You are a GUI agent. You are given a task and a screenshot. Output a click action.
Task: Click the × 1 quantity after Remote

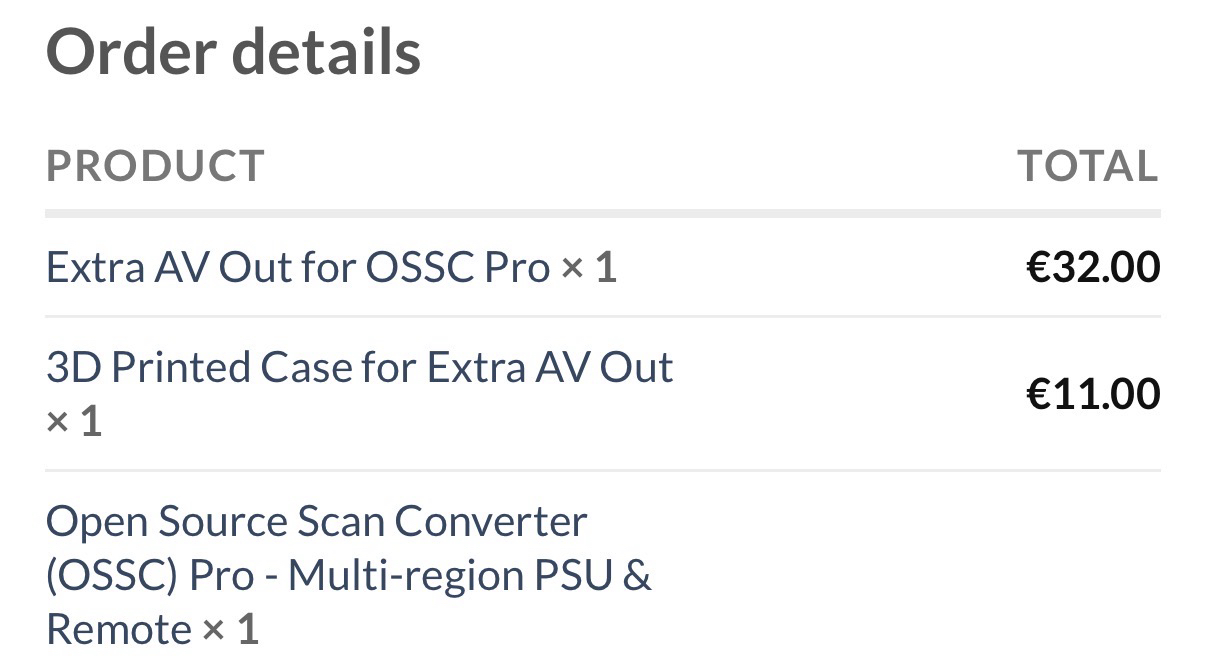coord(230,630)
